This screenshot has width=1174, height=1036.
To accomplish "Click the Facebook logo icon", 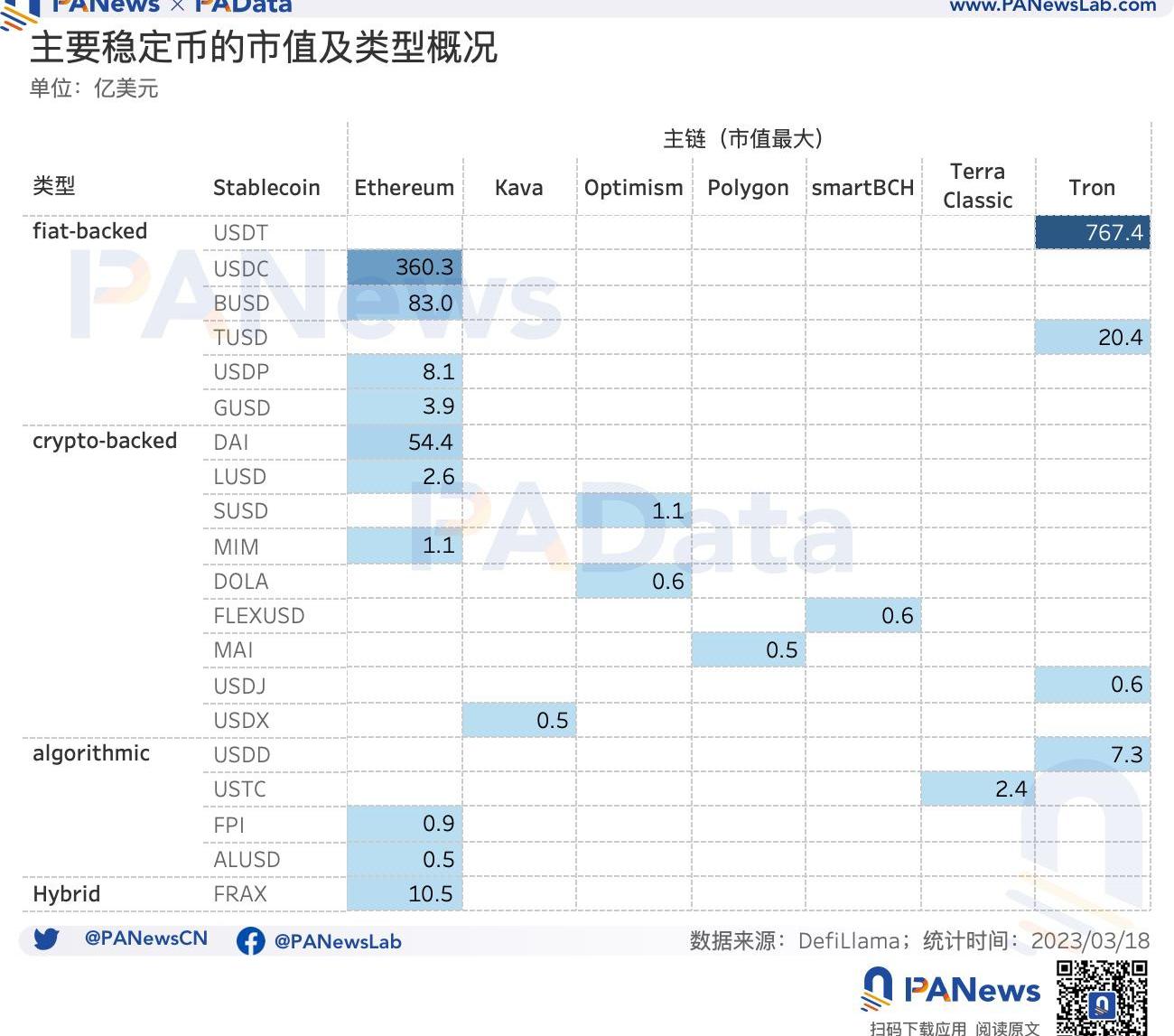I will tap(250, 941).
